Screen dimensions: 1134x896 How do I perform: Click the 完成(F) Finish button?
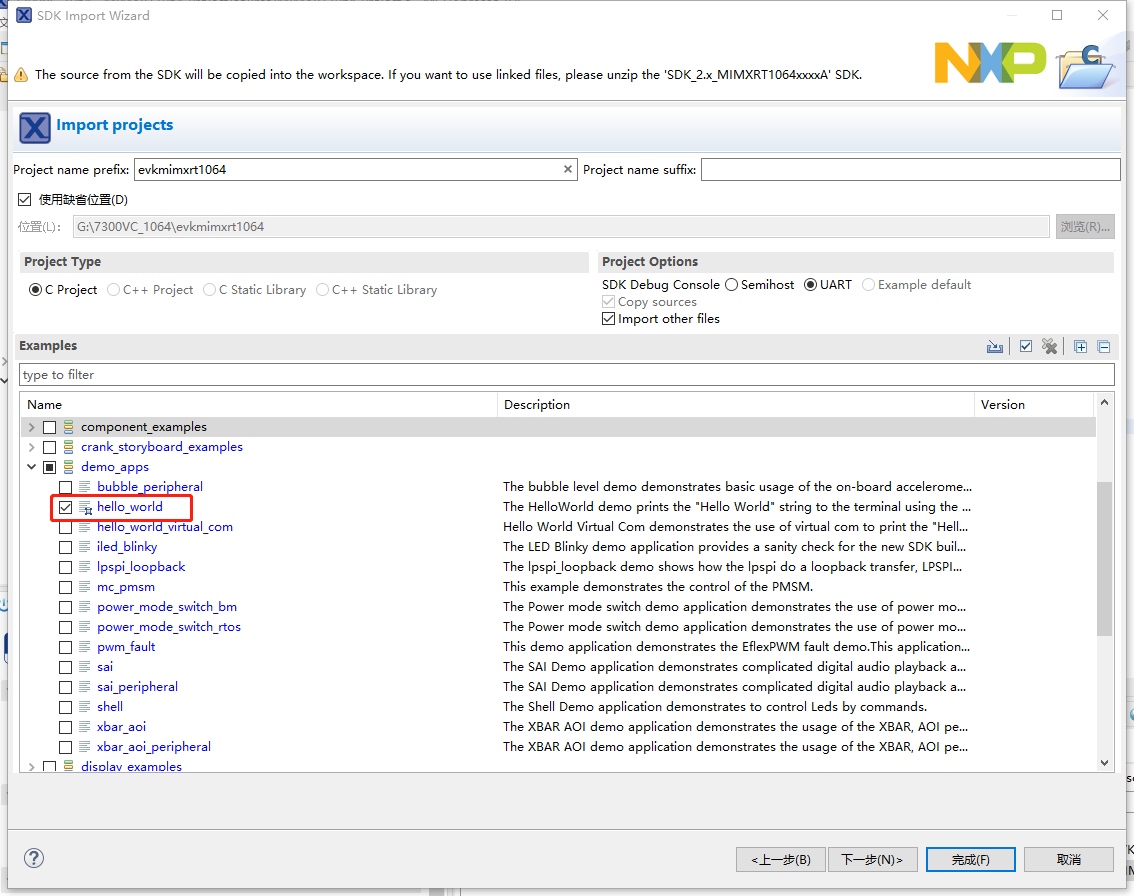coord(969,859)
